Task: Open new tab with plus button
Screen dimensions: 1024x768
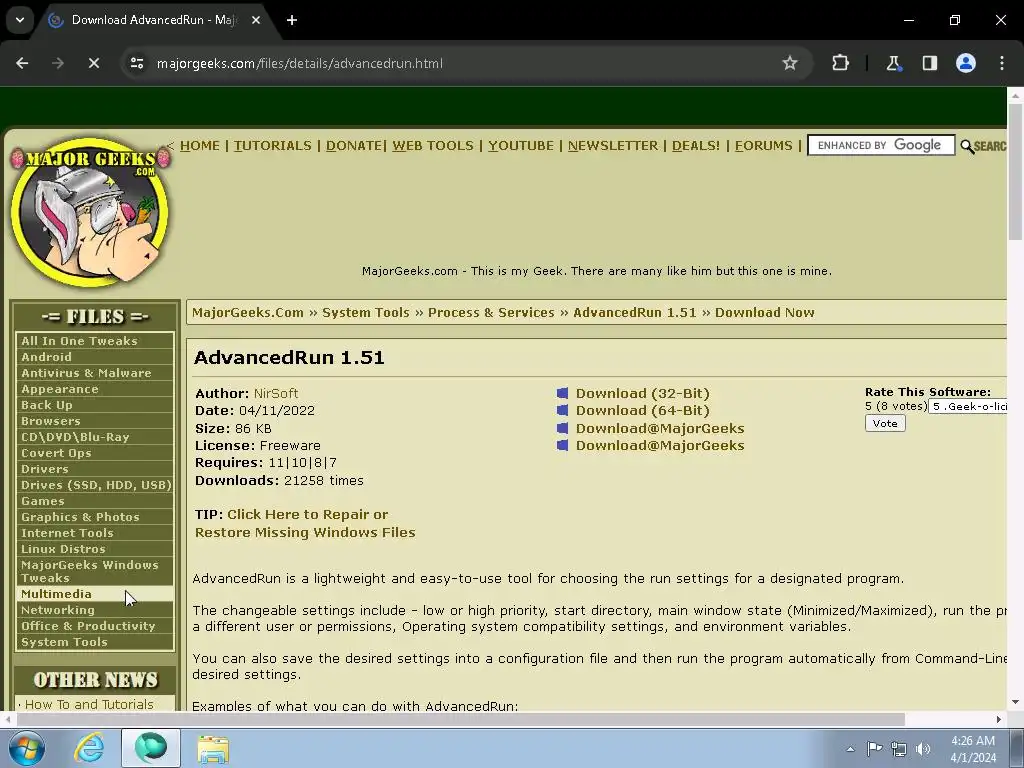Action: [292, 20]
